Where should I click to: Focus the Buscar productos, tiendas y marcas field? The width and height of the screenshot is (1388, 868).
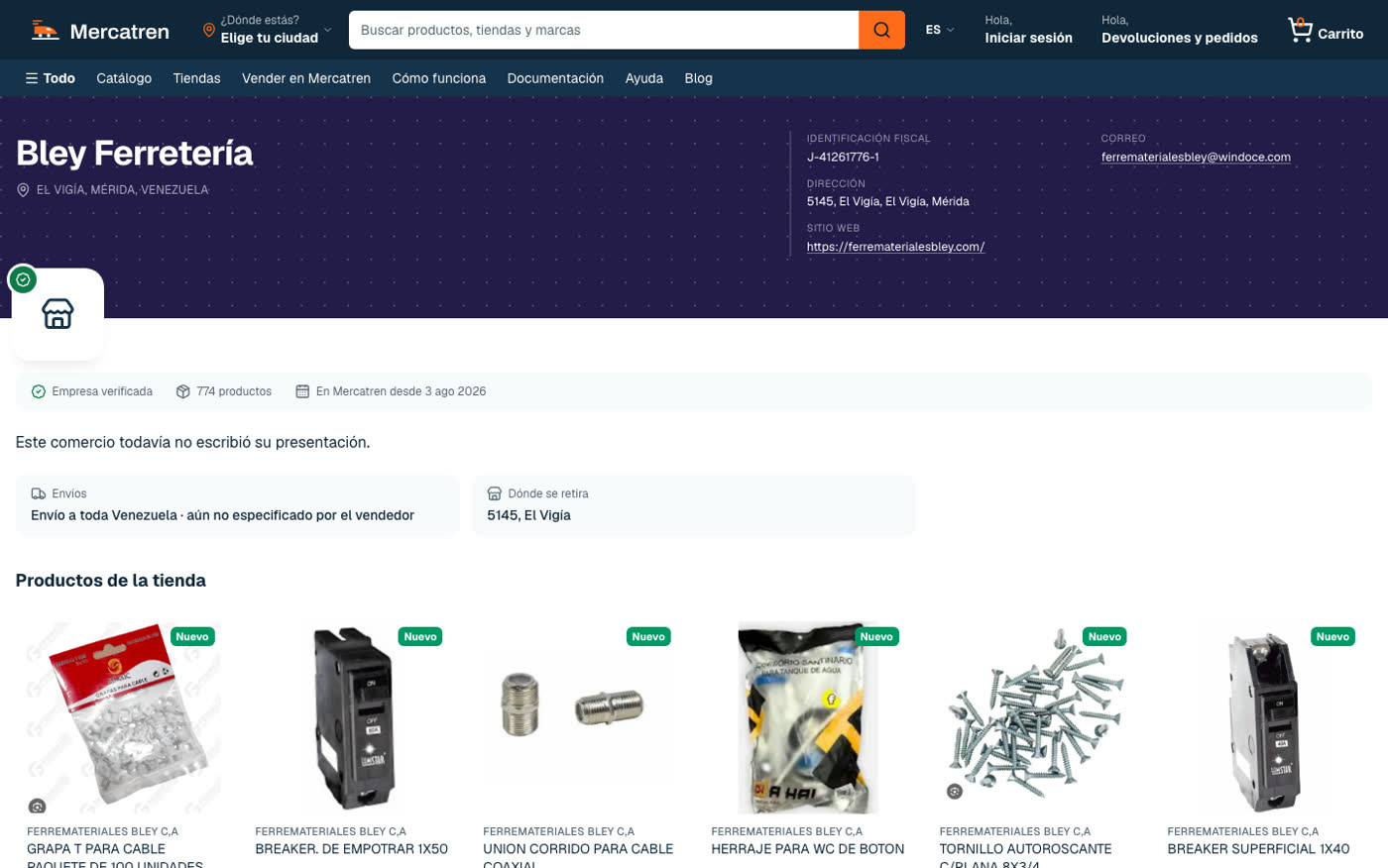pos(604,30)
